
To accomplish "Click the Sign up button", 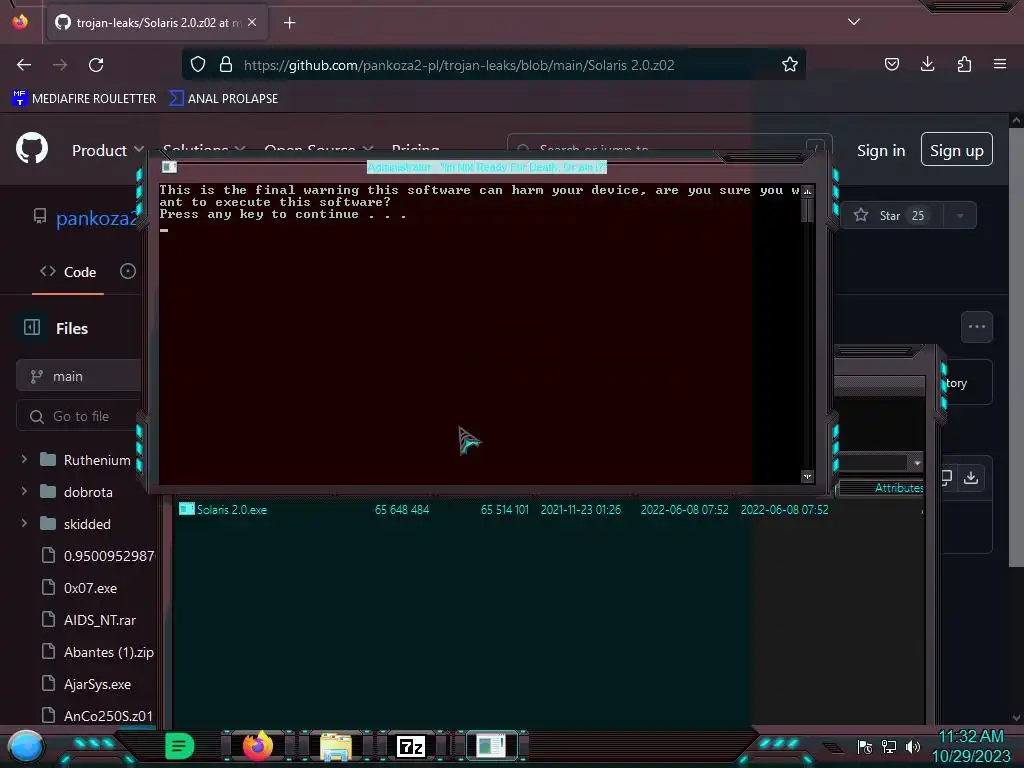I will (x=957, y=150).
